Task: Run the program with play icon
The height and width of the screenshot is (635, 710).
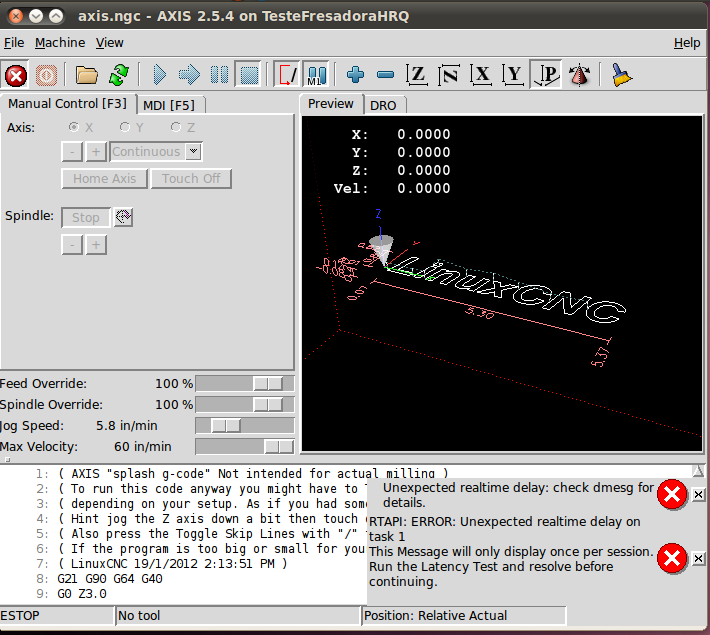Action: coord(159,75)
